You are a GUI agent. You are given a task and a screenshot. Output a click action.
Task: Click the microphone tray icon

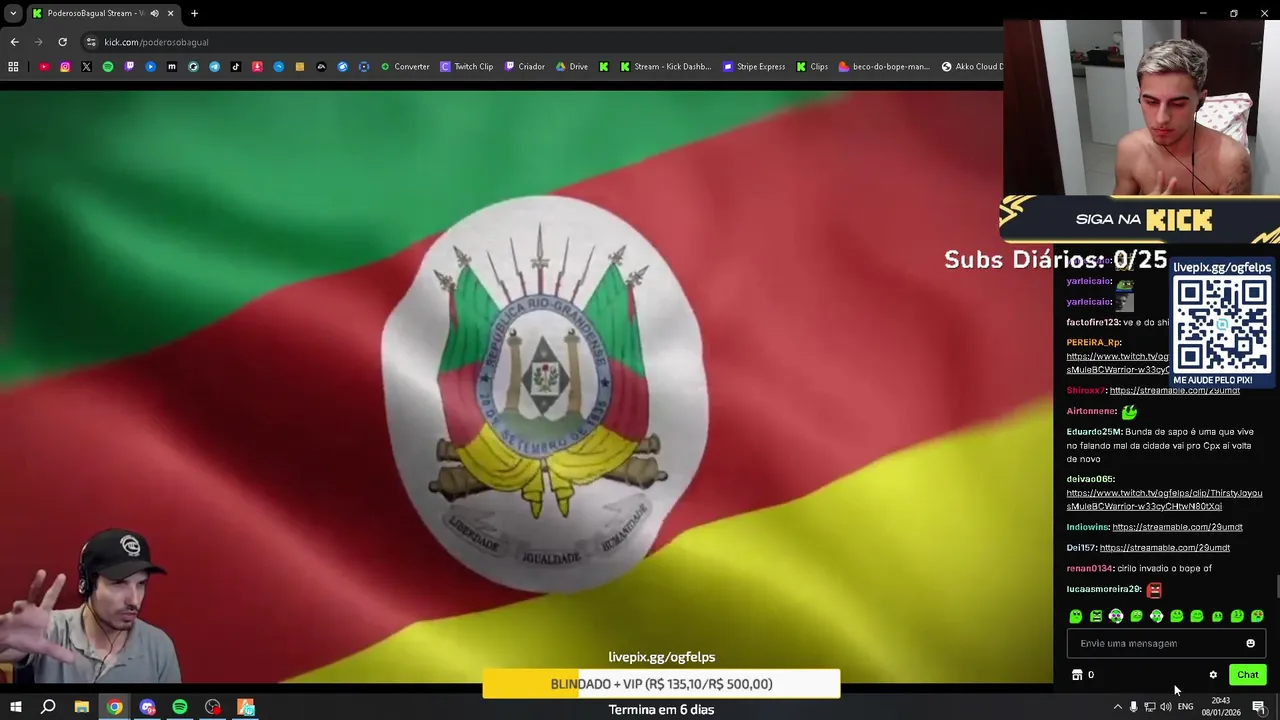pyautogui.click(x=1133, y=707)
